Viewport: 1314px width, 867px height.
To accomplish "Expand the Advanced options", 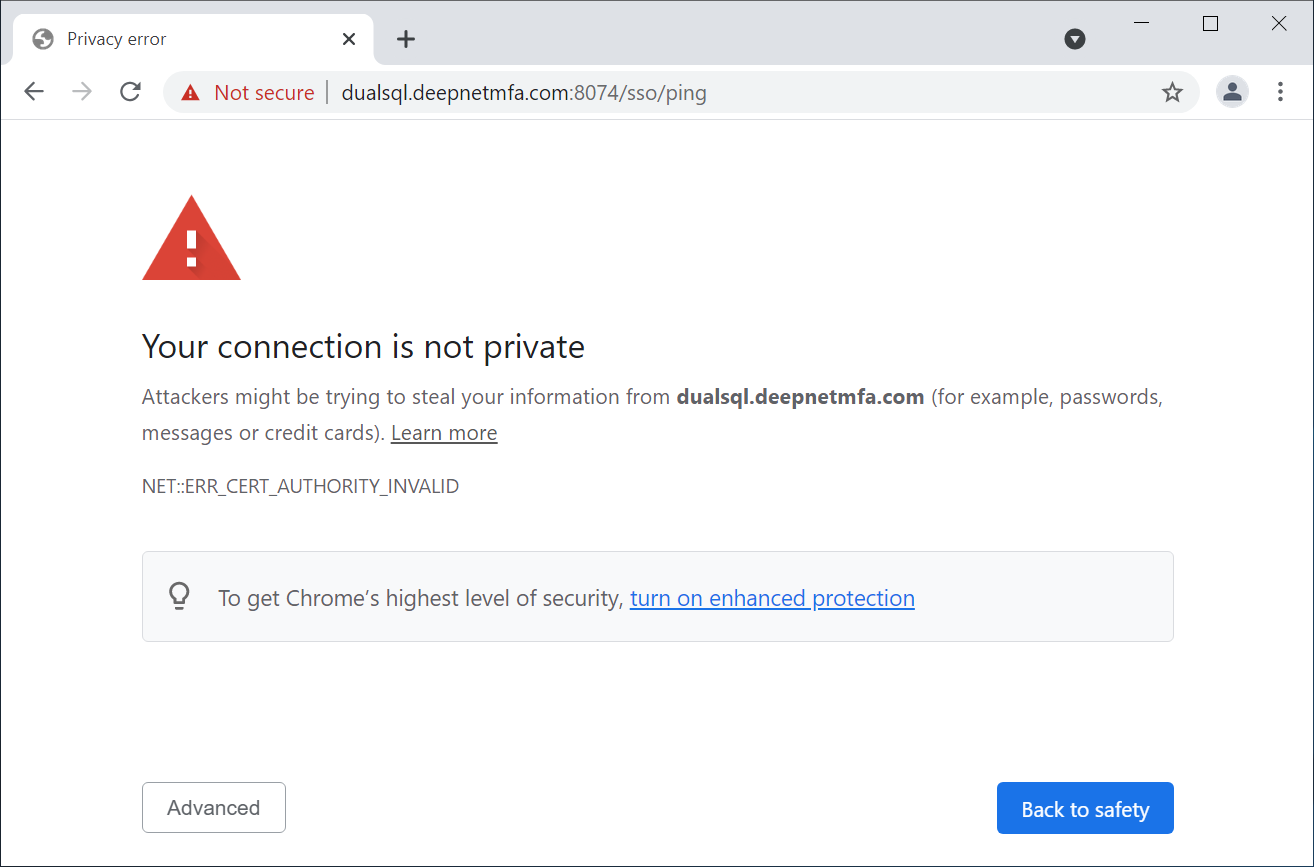I will pos(214,808).
